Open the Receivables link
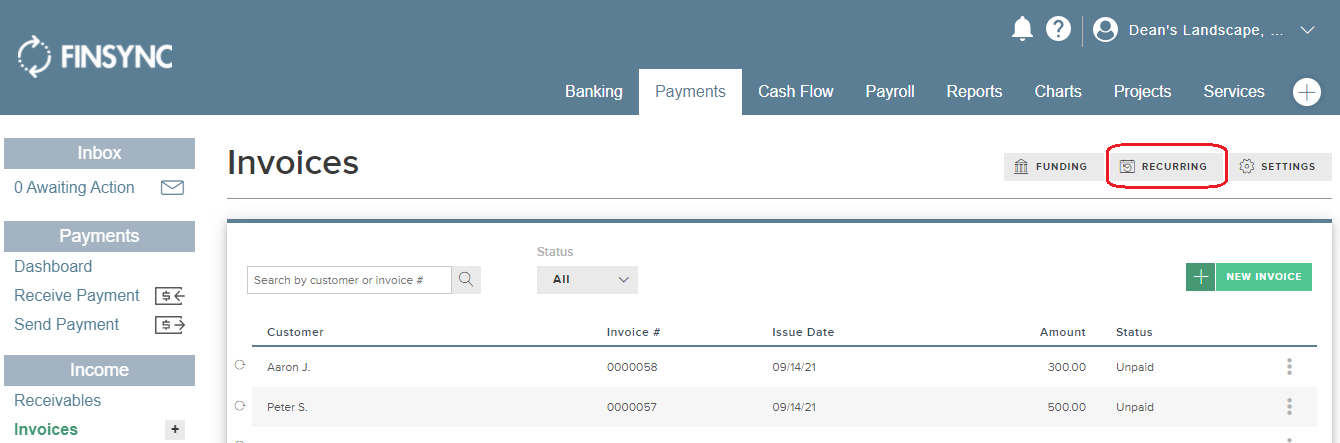 (58, 401)
